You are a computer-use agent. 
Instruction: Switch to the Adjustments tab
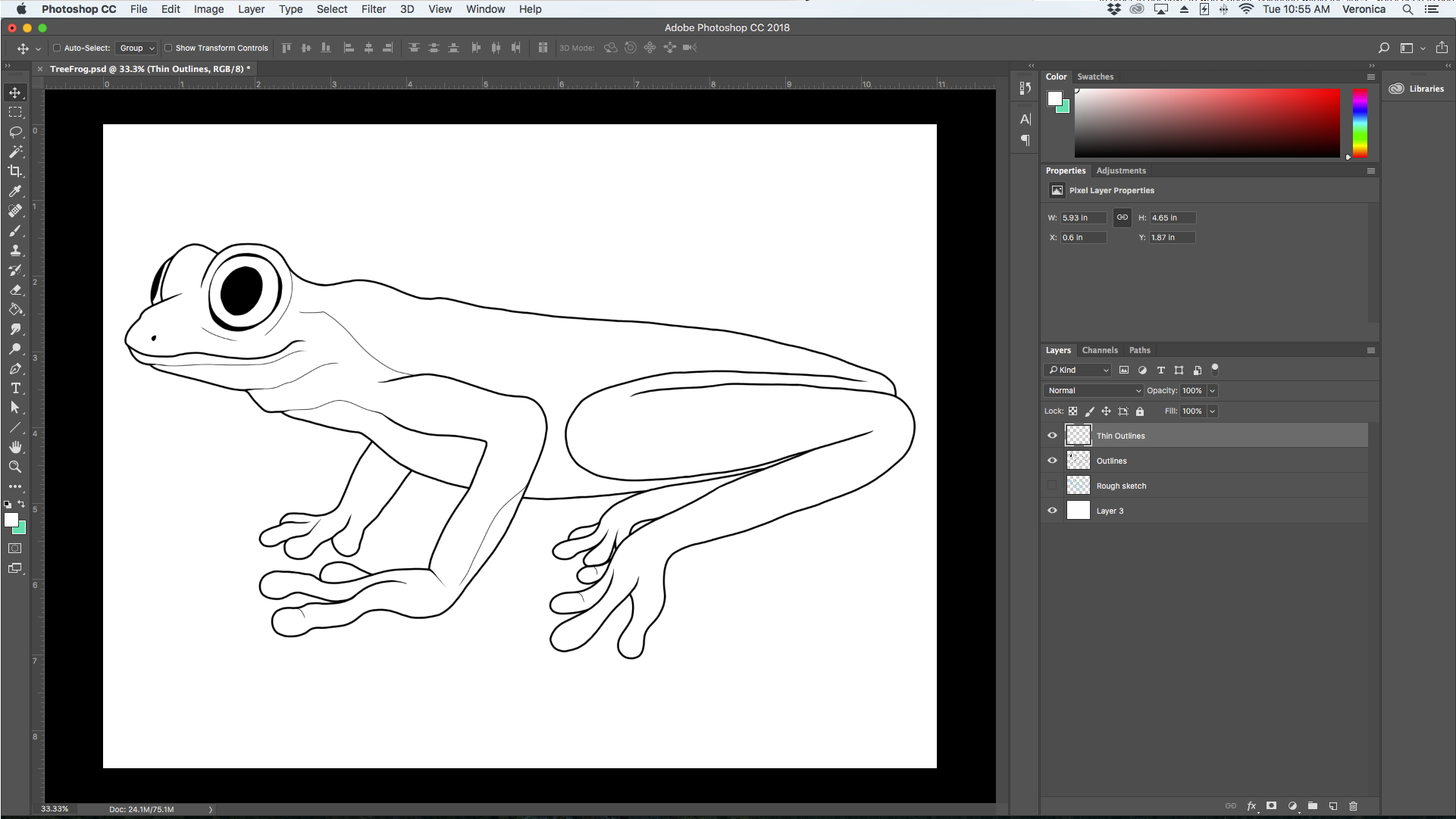coord(1121,170)
